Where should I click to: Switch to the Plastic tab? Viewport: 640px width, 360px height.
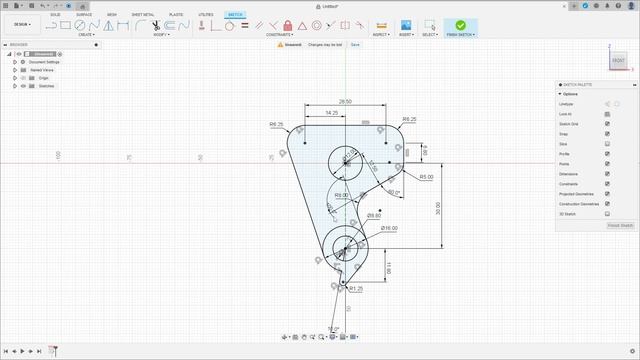coord(176,15)
